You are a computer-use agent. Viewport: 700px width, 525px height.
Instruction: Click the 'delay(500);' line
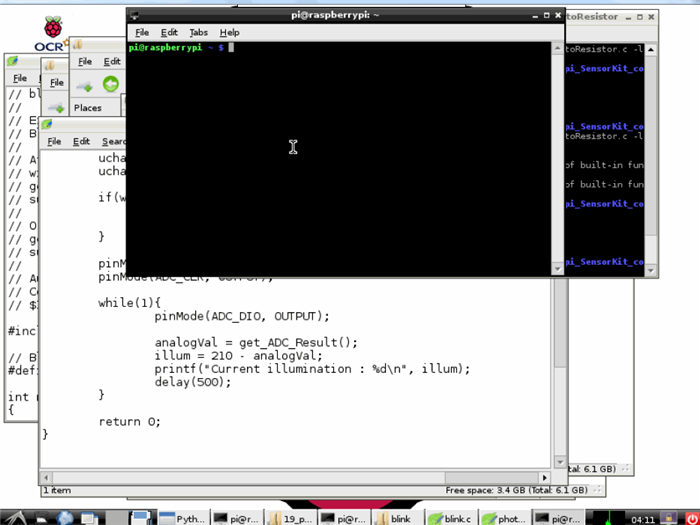192,382
